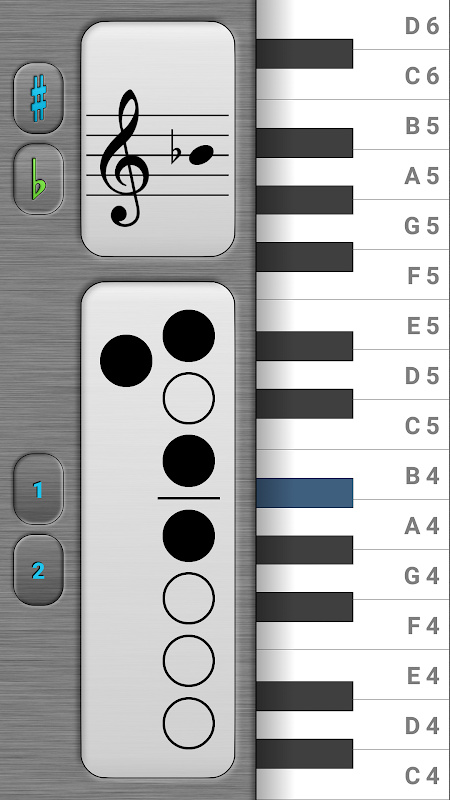
Task: Tap the treble clef staff display
Action: coord(158,139)
